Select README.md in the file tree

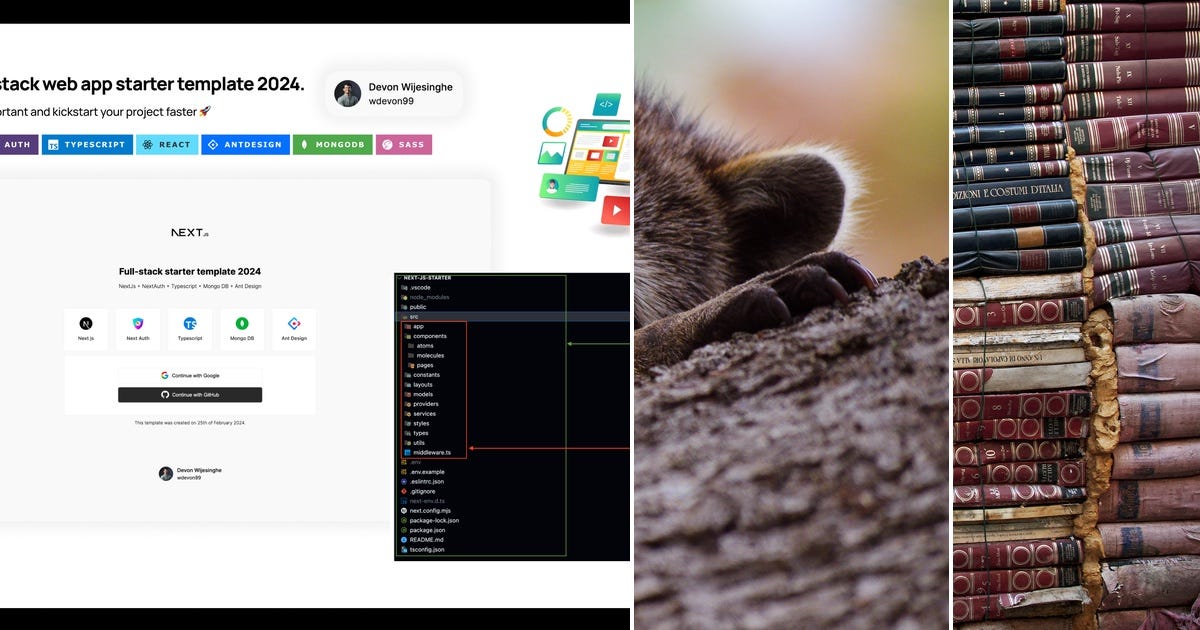coord(424,541)
